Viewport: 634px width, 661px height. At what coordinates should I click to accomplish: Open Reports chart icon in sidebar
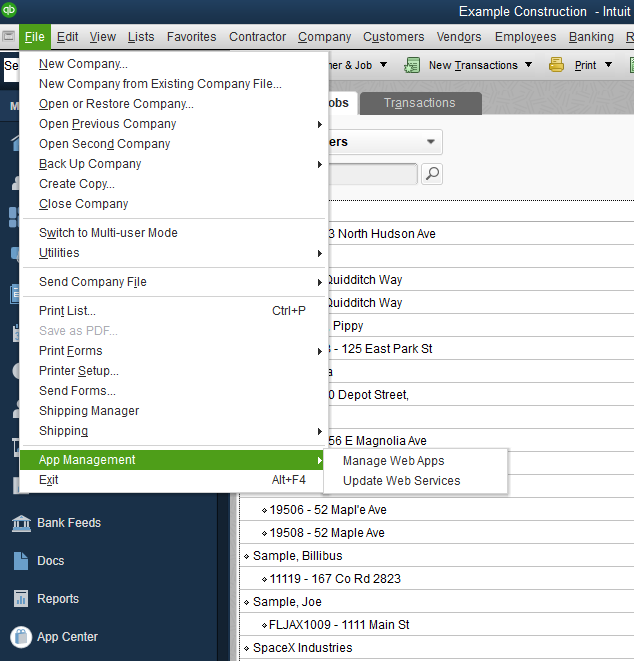(x=21, y=599)
